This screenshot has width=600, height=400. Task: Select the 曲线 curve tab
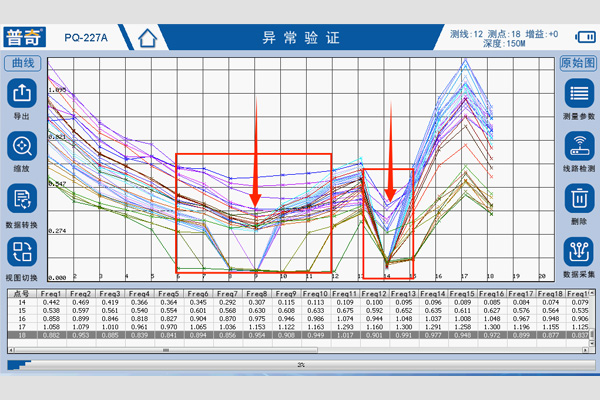[22, 63]
